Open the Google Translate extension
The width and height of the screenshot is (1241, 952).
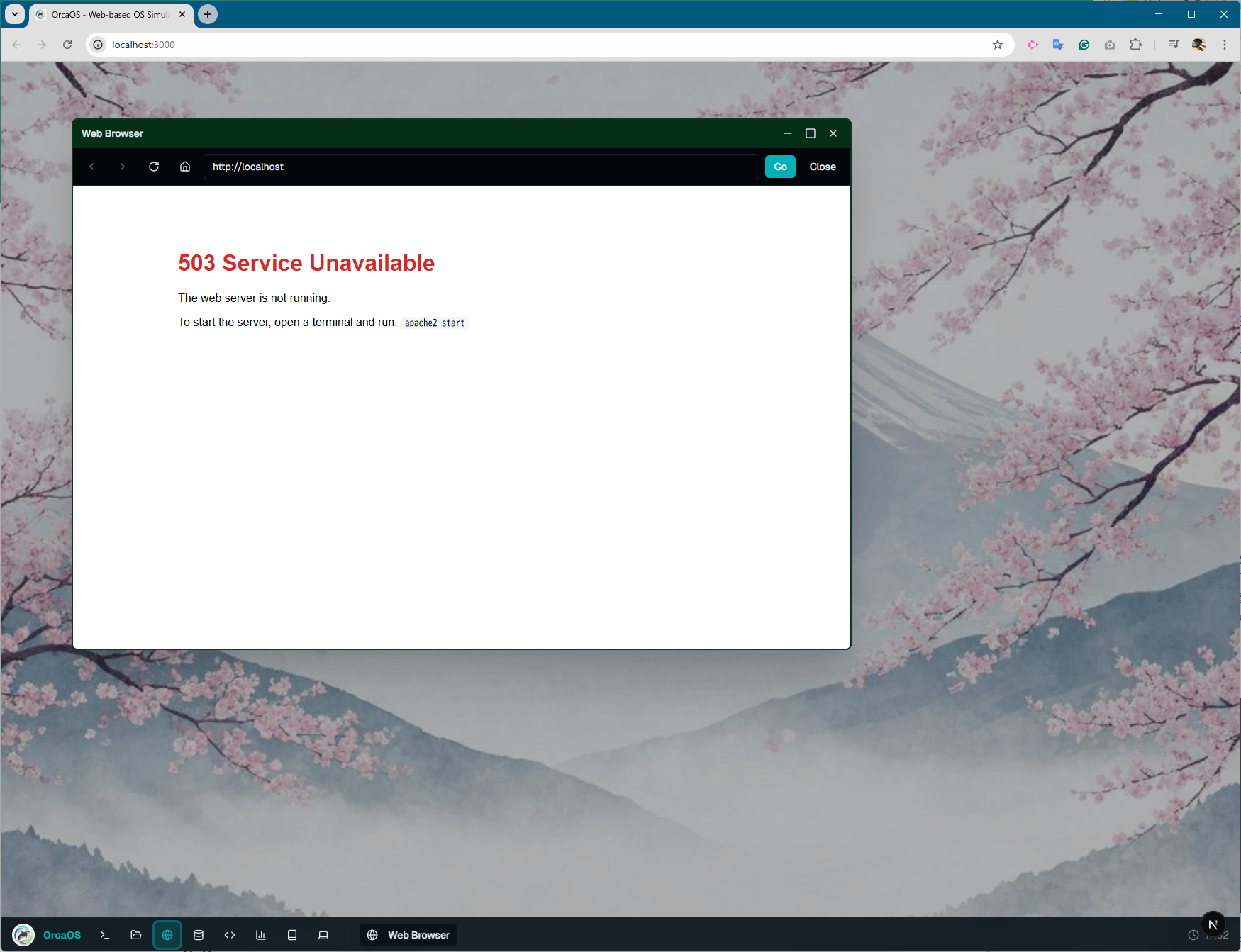1058,44
